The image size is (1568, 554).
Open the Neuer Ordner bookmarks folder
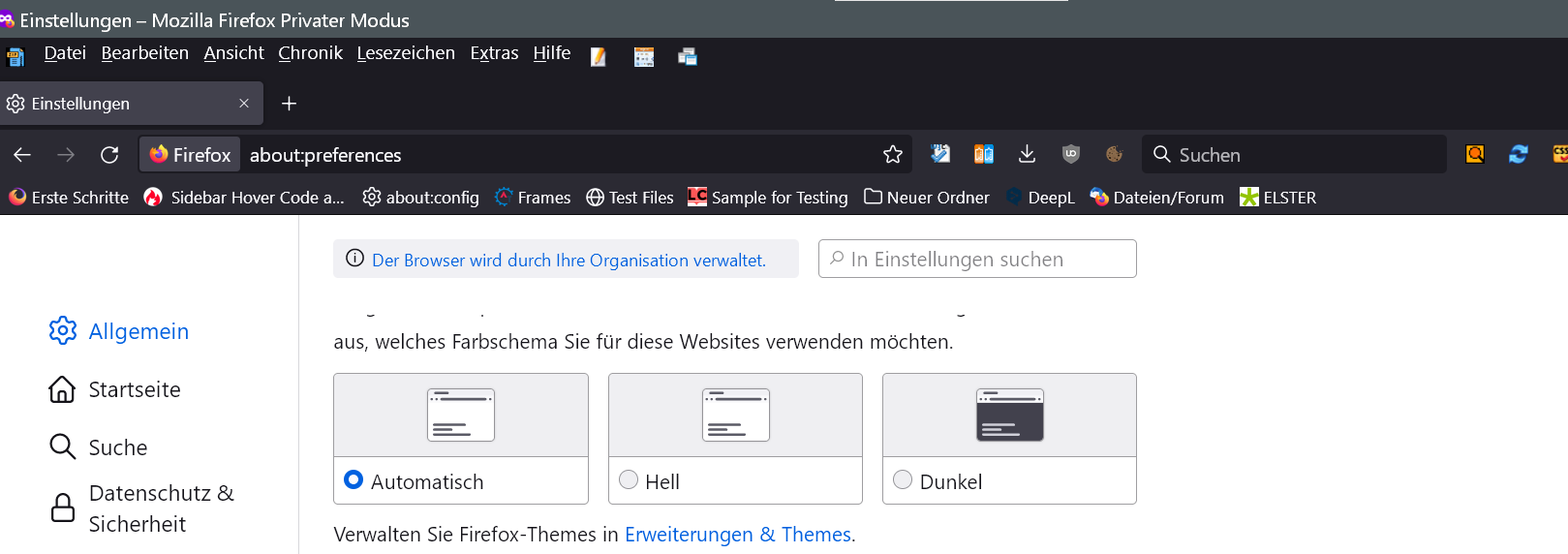pyautogui.click(x=927, y=198)
